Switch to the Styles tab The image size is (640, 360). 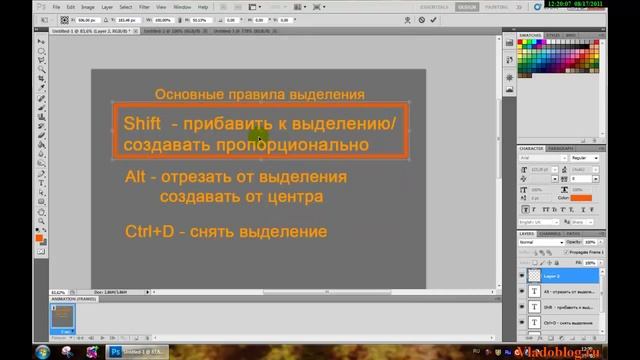click(x=553, y=36)
